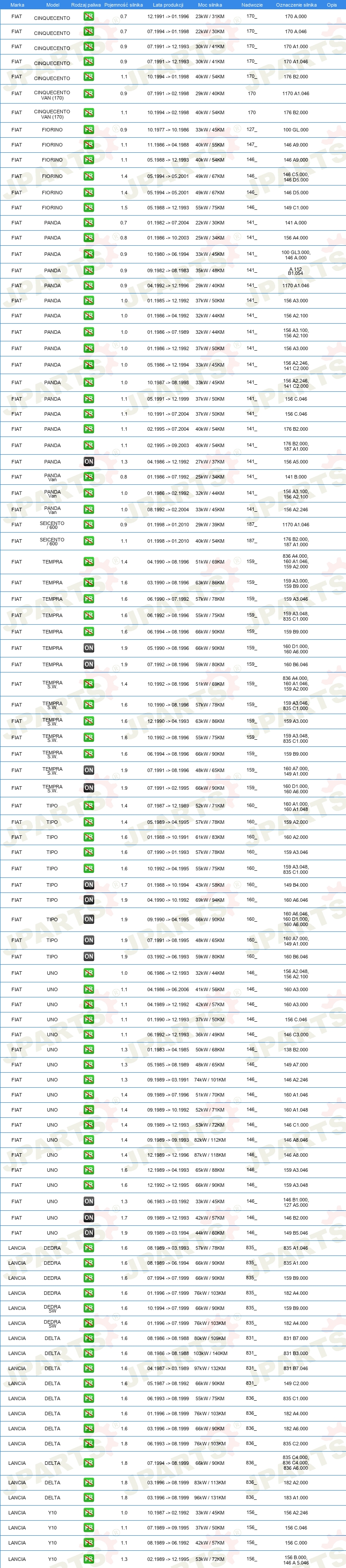Select 'SEICENTO / 600' model in 1.1 row
The image size is (346, 1568).
click(x=52, y=541)
